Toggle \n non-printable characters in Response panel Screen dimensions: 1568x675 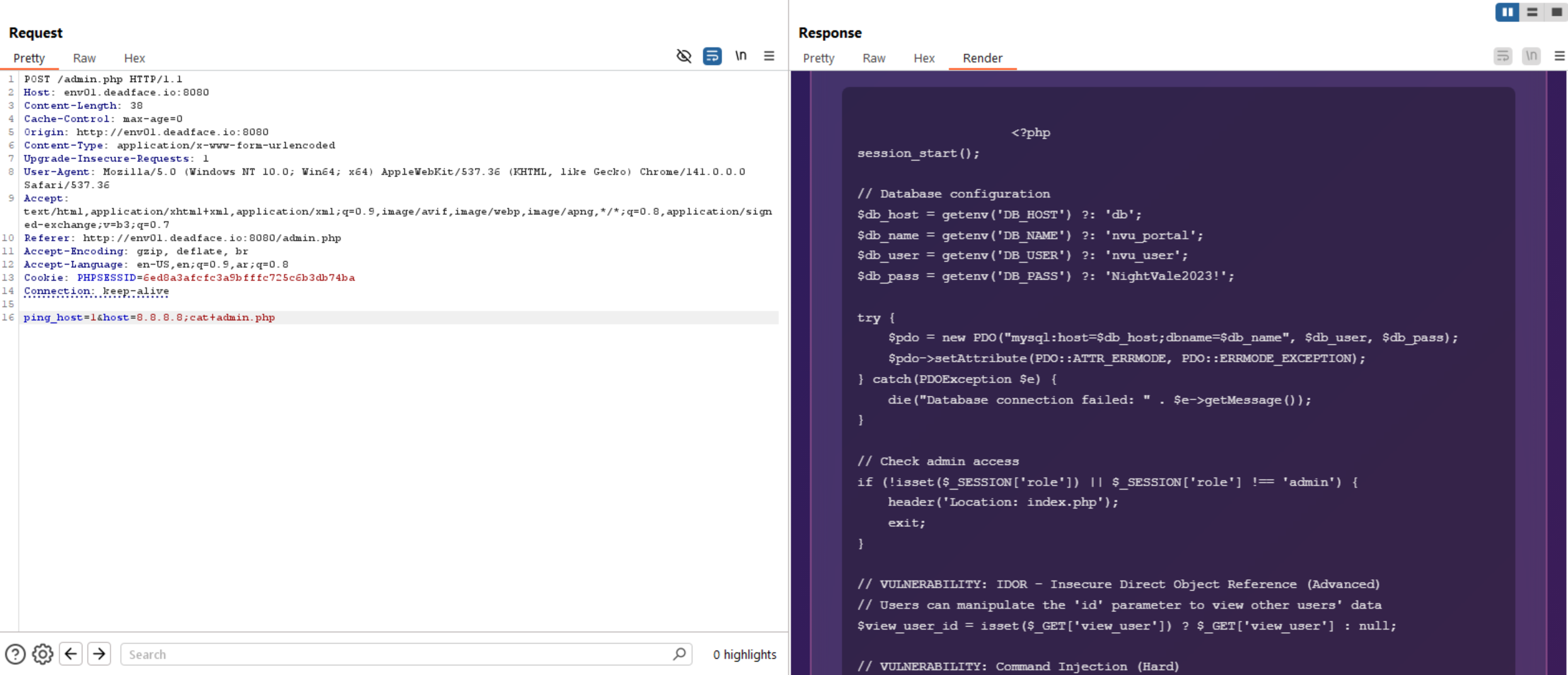pos(1531,55)
